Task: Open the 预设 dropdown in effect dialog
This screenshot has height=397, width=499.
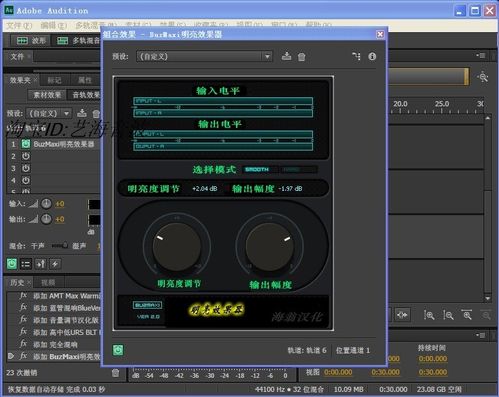Action: pos(204,56)
